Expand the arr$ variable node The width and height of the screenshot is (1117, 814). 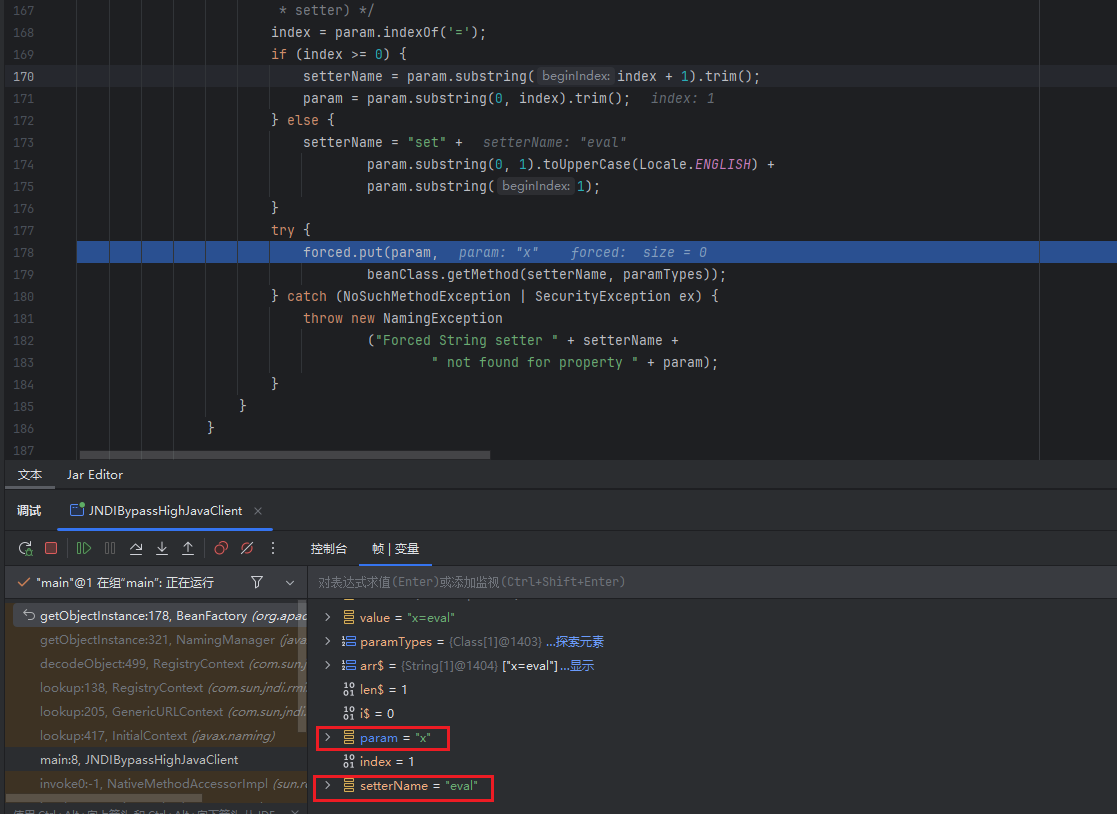tap(328, 665)
